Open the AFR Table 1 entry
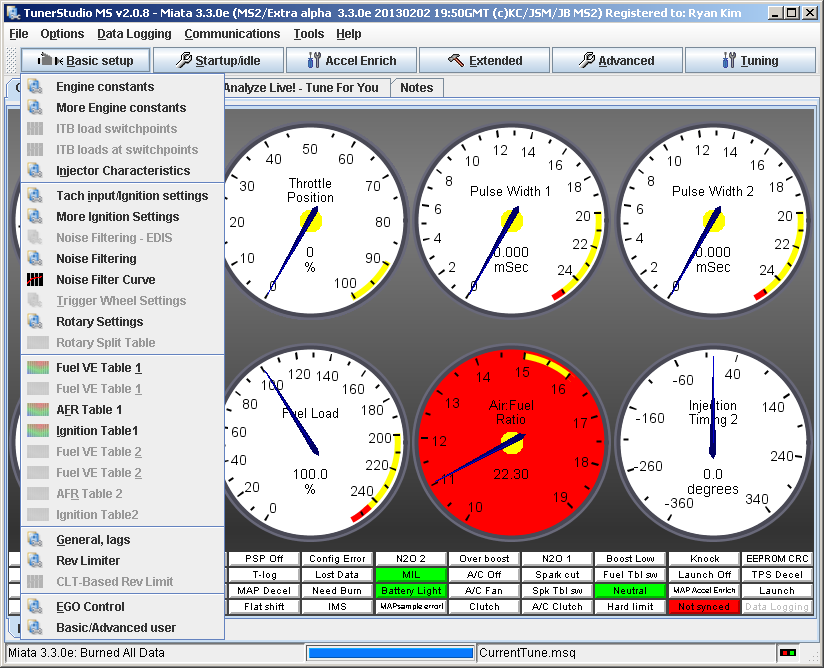 point(89,410)
